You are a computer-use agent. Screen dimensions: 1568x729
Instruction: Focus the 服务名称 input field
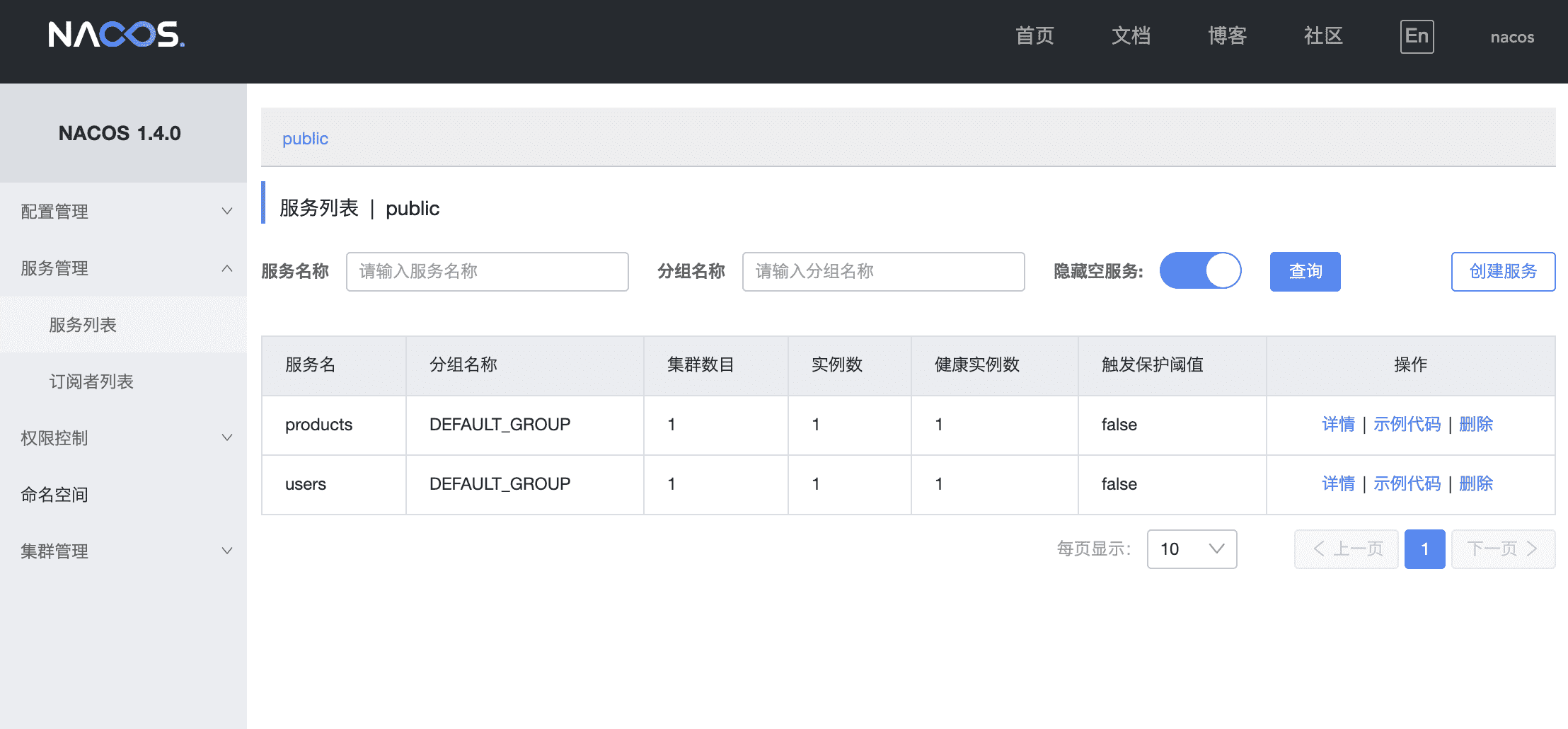(x=487, y=272)
